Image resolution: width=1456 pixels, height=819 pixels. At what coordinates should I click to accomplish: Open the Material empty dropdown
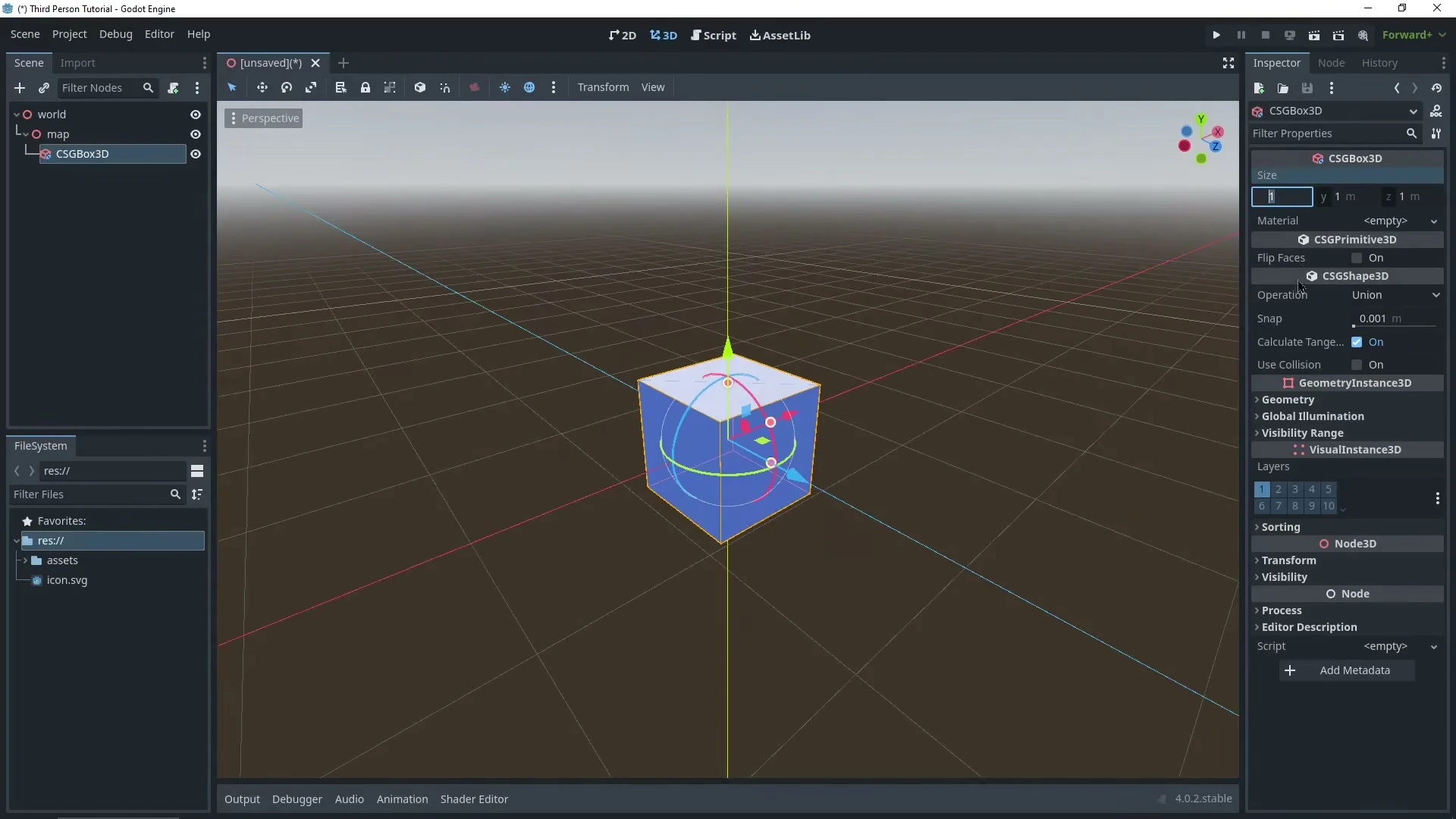point(1399,221)
